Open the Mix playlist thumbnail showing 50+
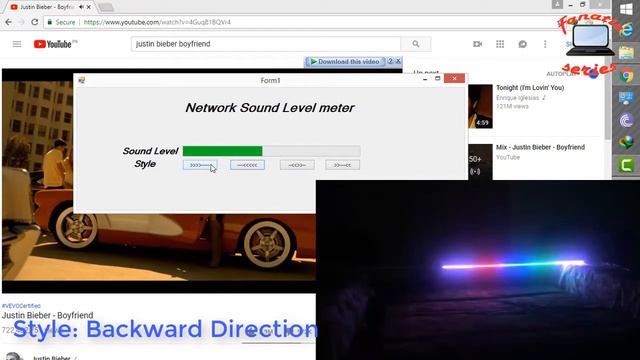The image size is (640, 360). coord(480,162)
